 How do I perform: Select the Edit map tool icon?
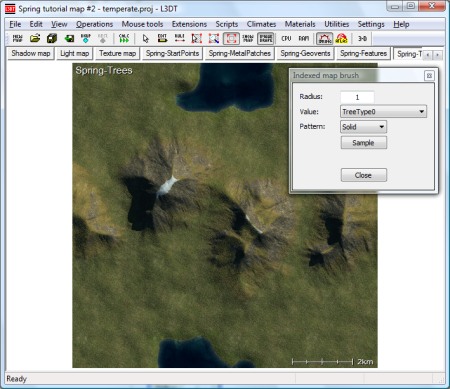coord(162,39)
